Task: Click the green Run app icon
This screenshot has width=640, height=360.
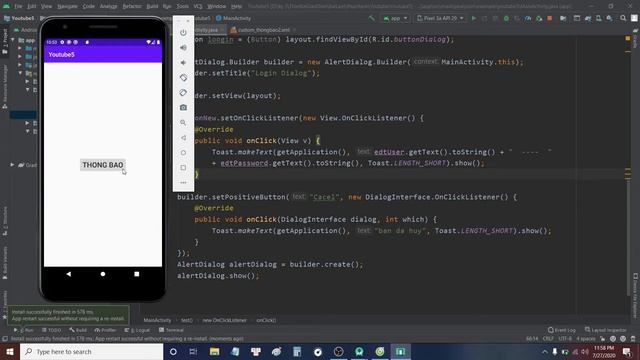Action: click(x=474, y=18)
